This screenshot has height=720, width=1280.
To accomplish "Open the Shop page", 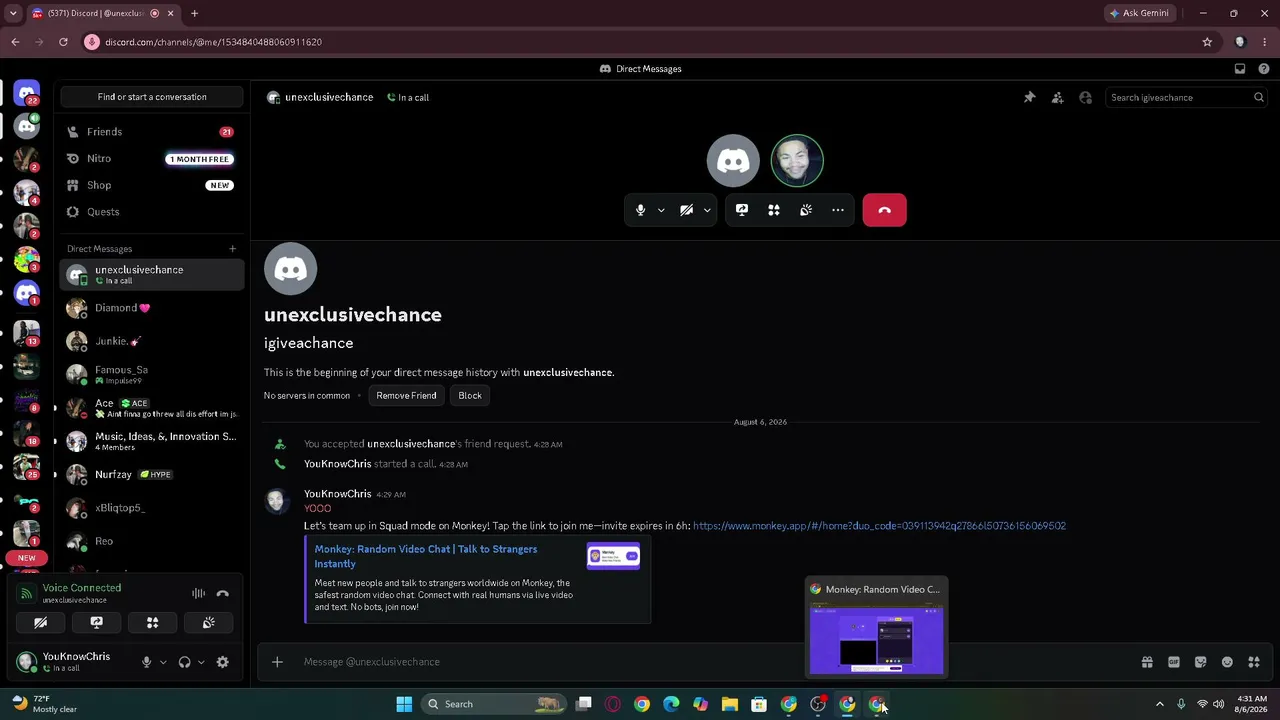I will pos(152,185).
